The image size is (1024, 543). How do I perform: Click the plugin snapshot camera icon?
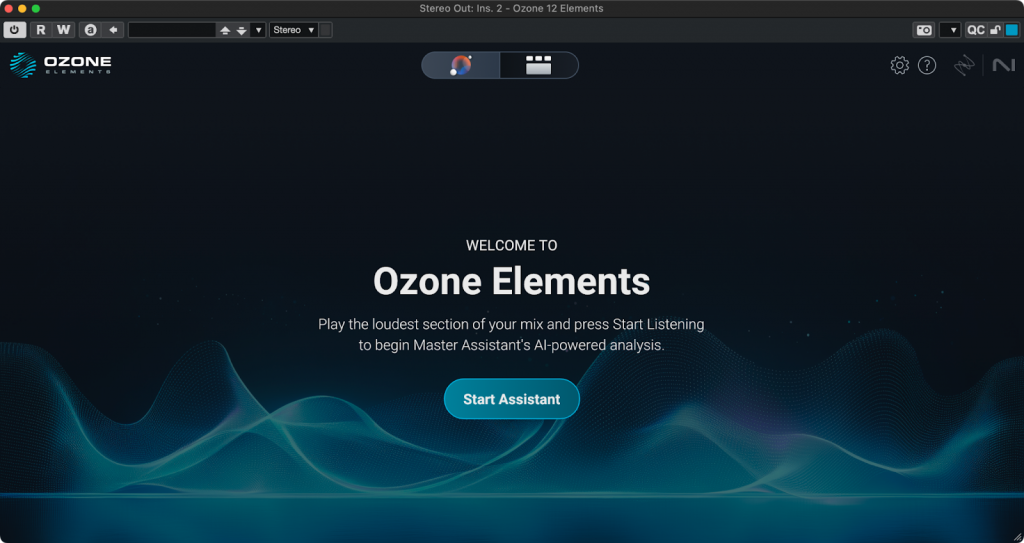coord(924,30)
